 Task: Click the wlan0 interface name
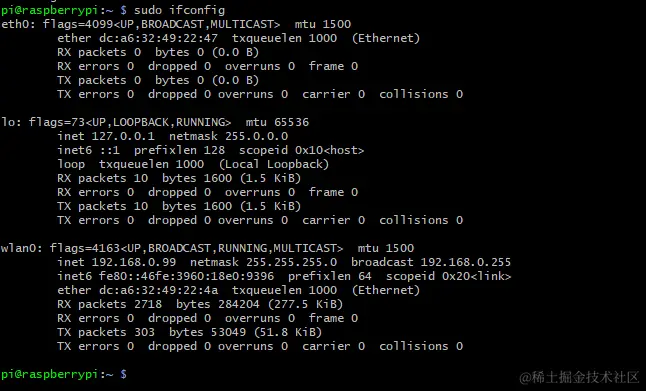coord(21,248)
